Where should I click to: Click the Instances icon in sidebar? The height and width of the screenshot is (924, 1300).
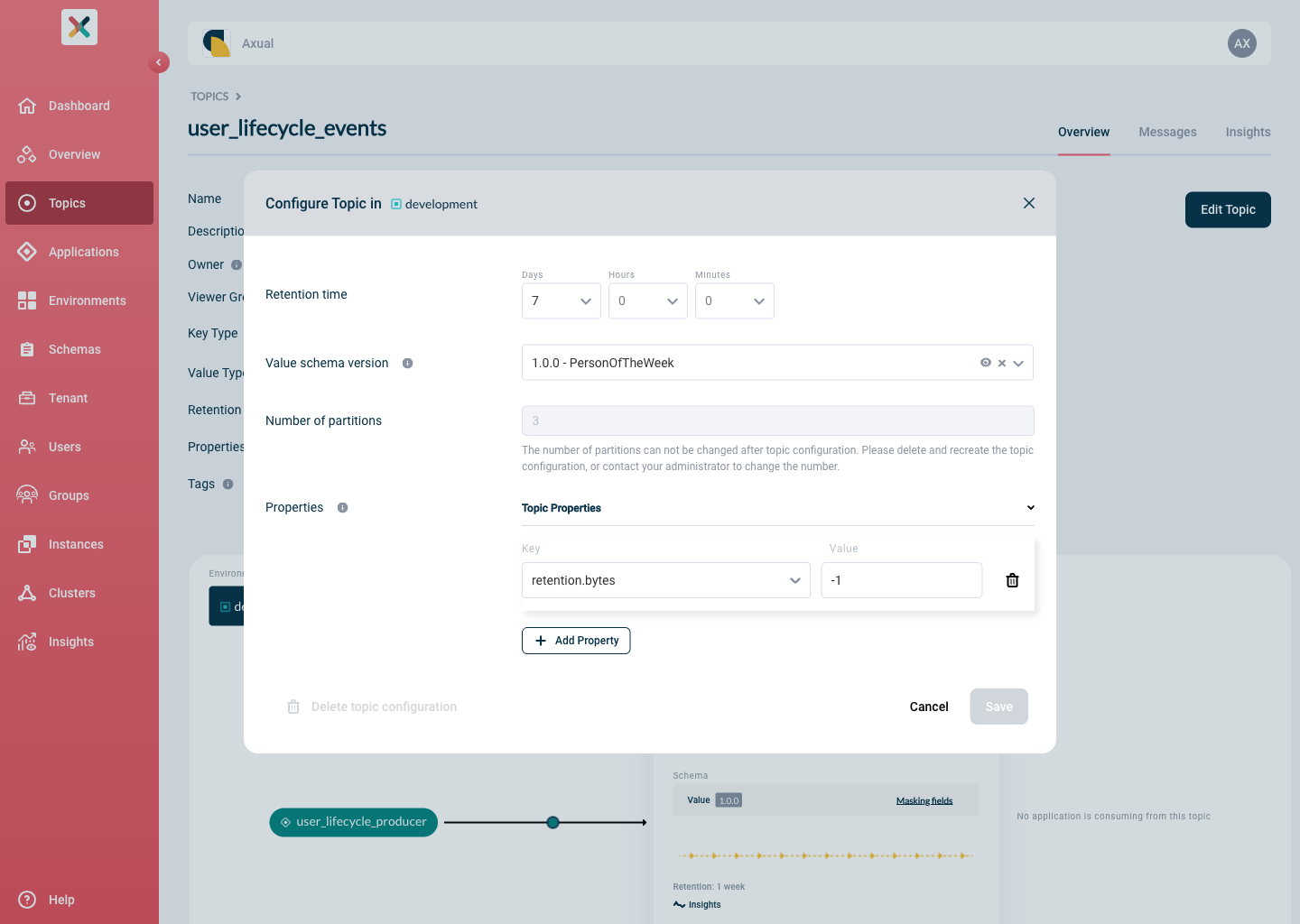[27, 544]
